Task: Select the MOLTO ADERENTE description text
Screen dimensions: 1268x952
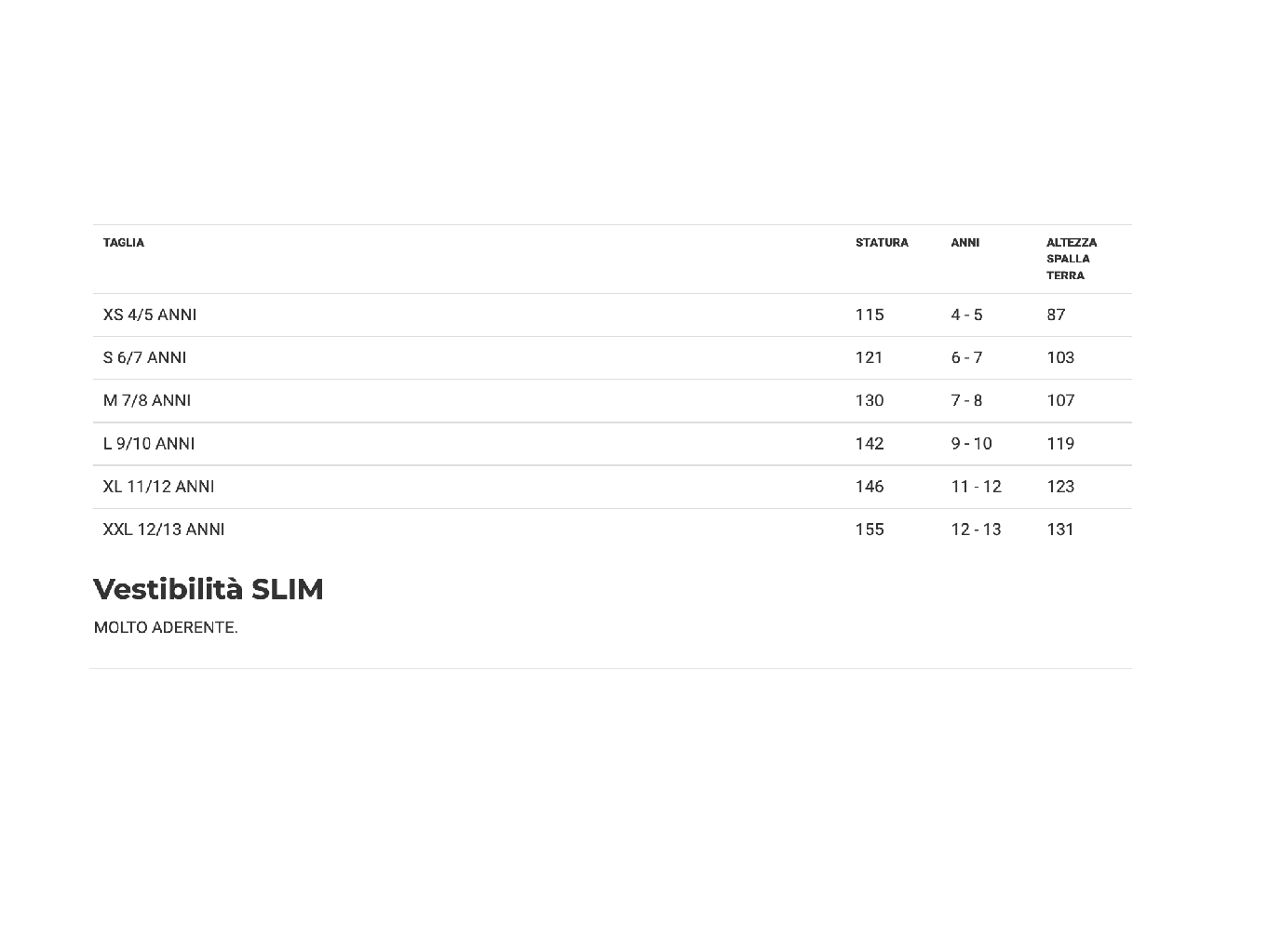Action: point(166,627)
